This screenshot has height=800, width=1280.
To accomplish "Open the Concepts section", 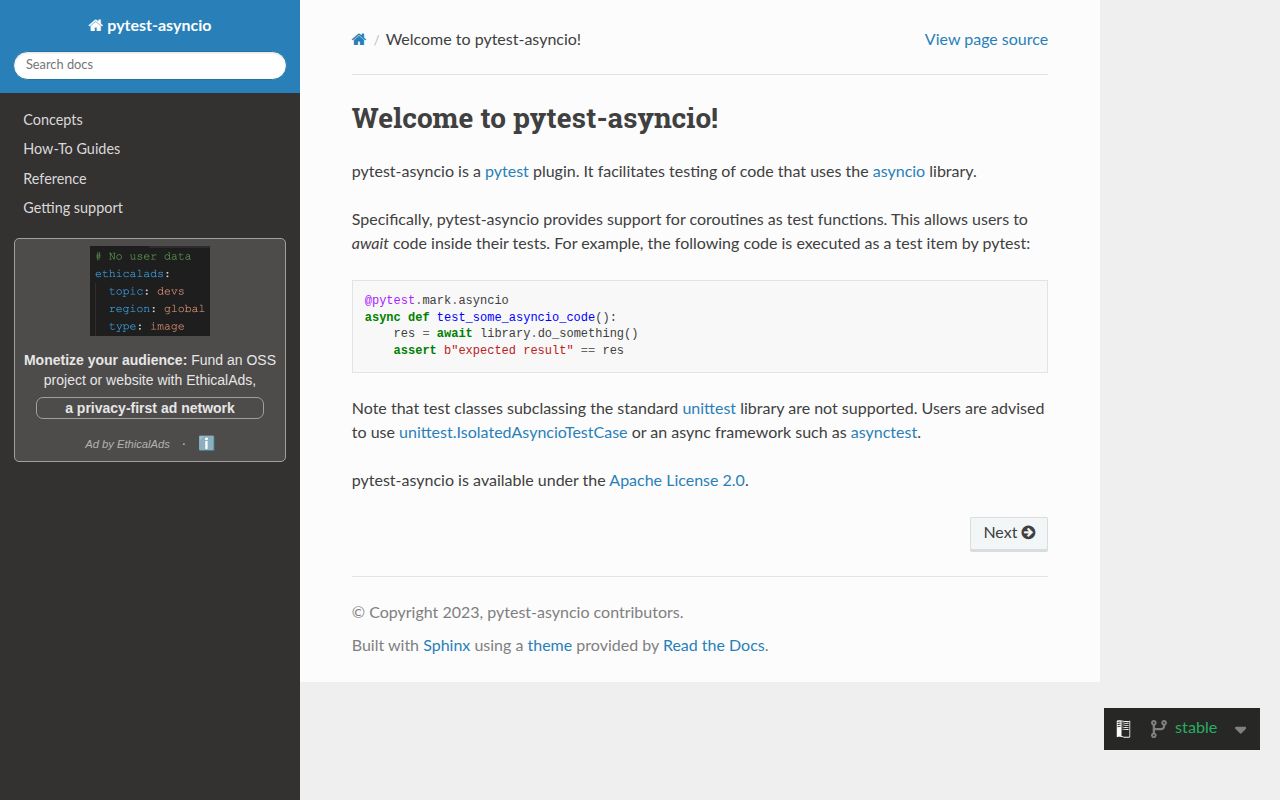I will point(53,120).
